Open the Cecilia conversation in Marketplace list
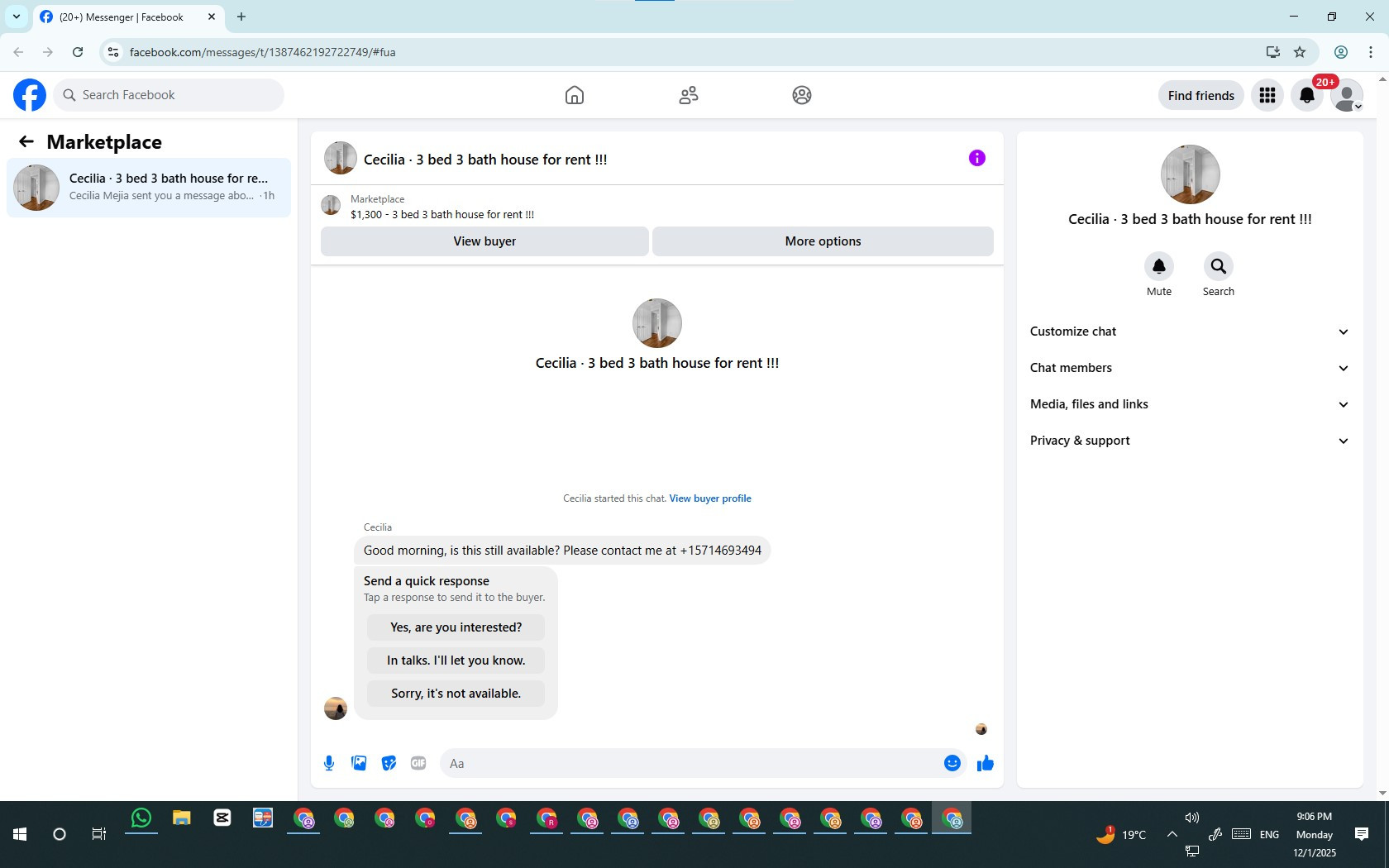 coord(149,188)
